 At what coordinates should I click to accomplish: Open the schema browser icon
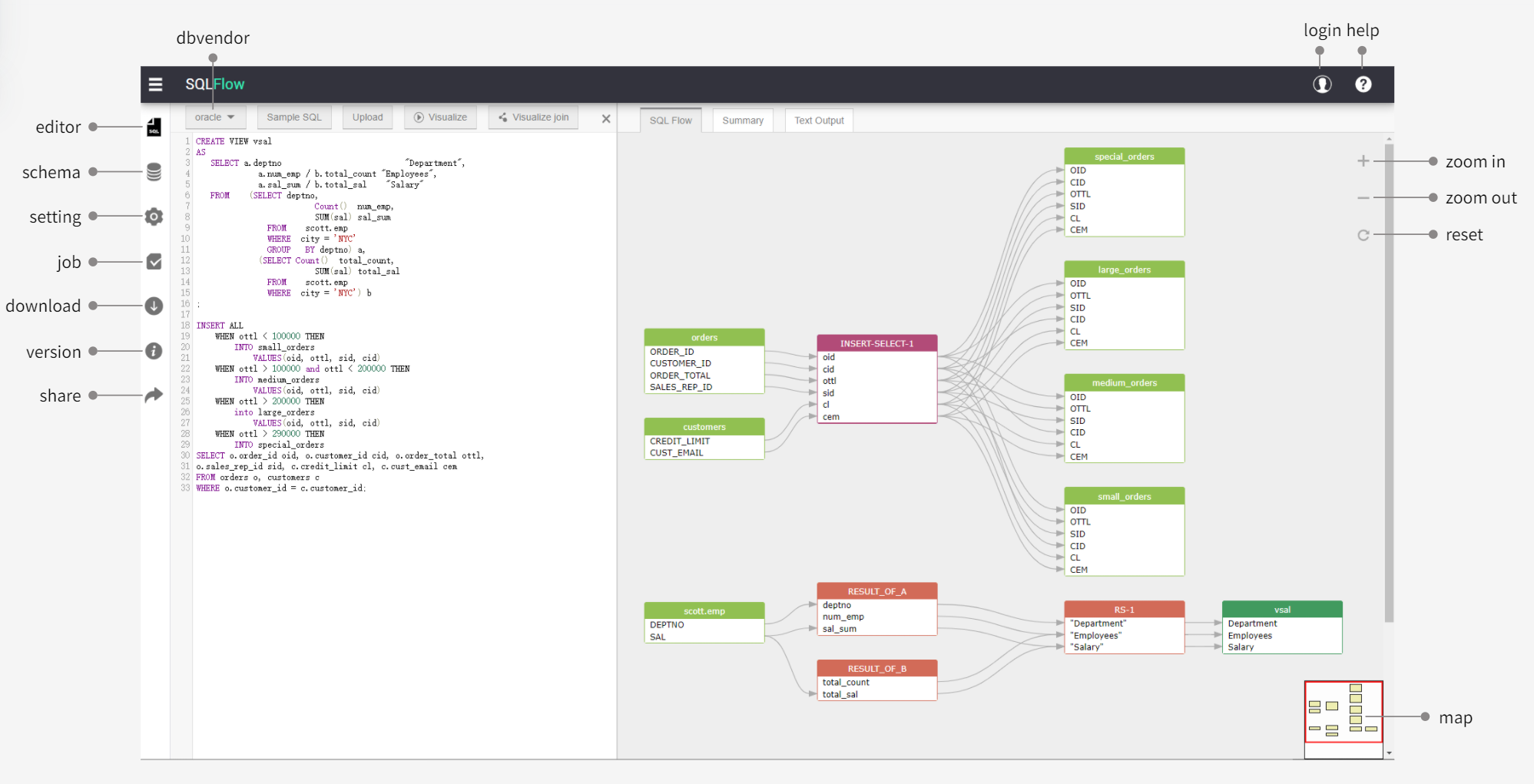[x=154, y=171]
